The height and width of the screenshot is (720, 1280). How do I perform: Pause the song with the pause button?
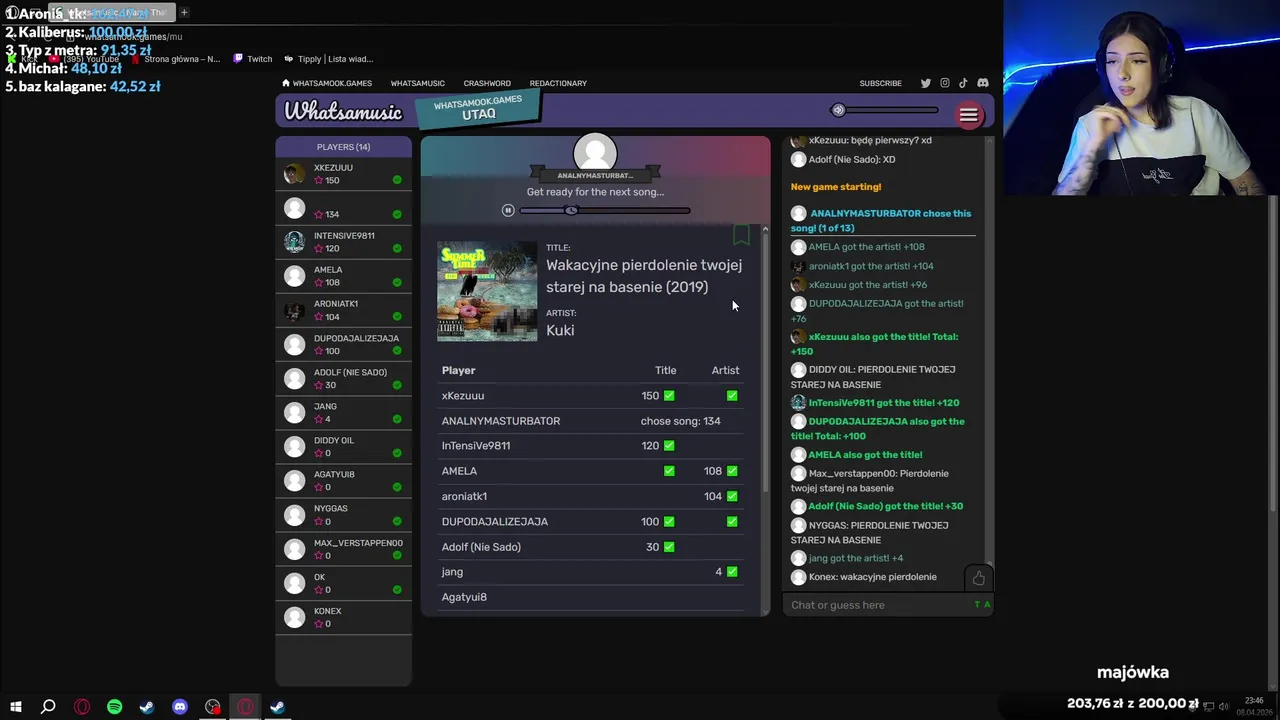coord(508,210)
